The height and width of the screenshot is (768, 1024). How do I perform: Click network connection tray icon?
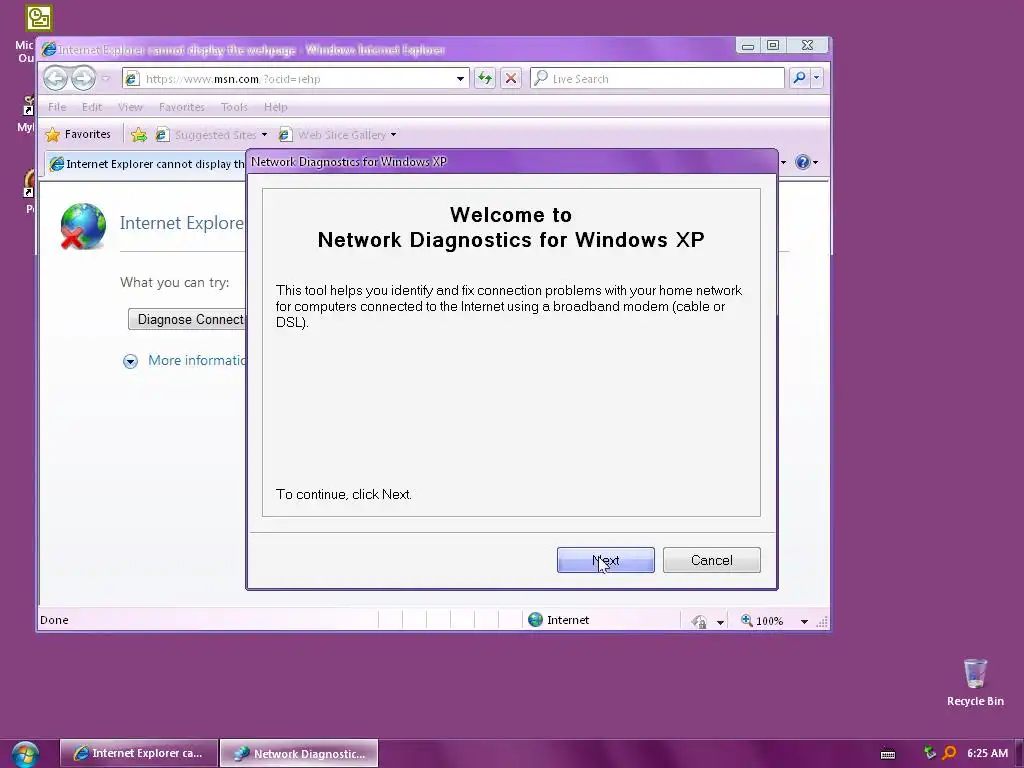930,753
